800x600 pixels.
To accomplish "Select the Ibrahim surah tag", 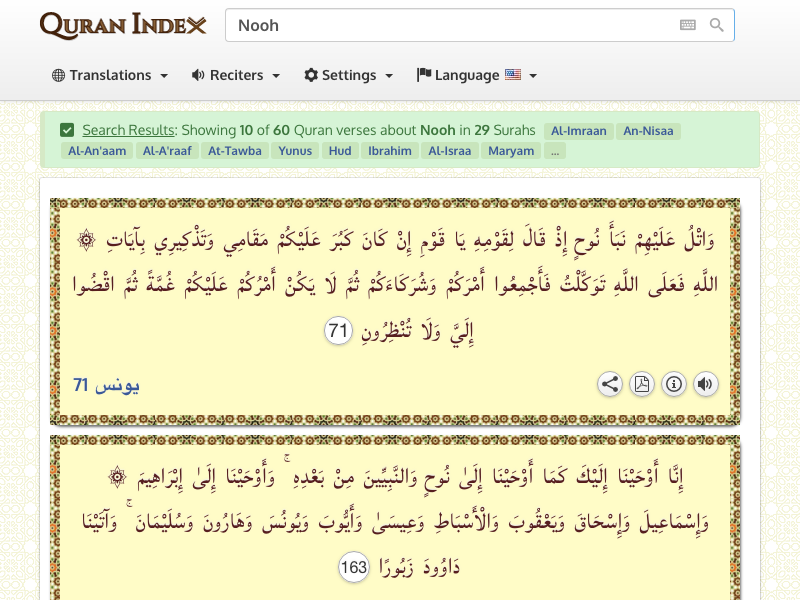I will tap(390, 151).
